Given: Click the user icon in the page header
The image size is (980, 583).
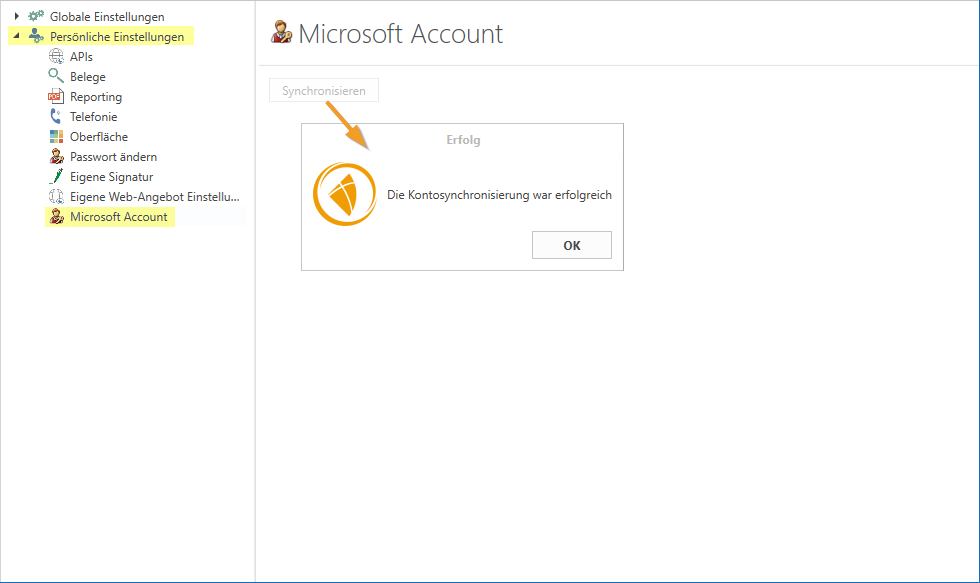Looking at the screenshot, I should coord(281,33).
